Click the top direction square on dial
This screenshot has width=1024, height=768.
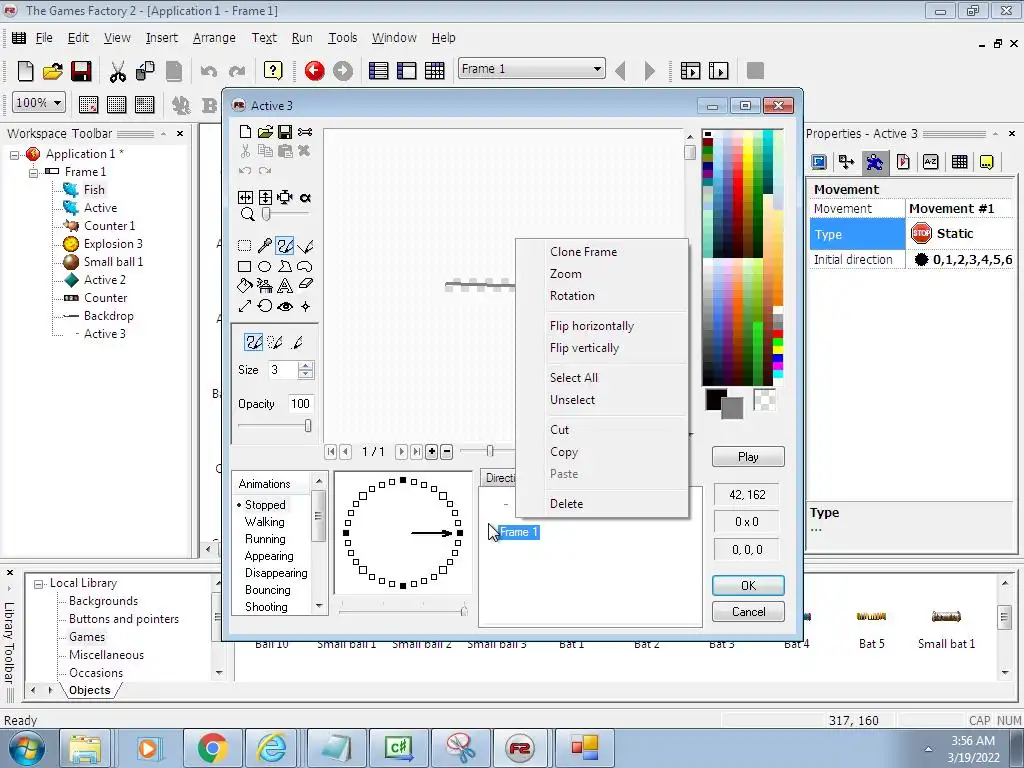click(403, 480)
